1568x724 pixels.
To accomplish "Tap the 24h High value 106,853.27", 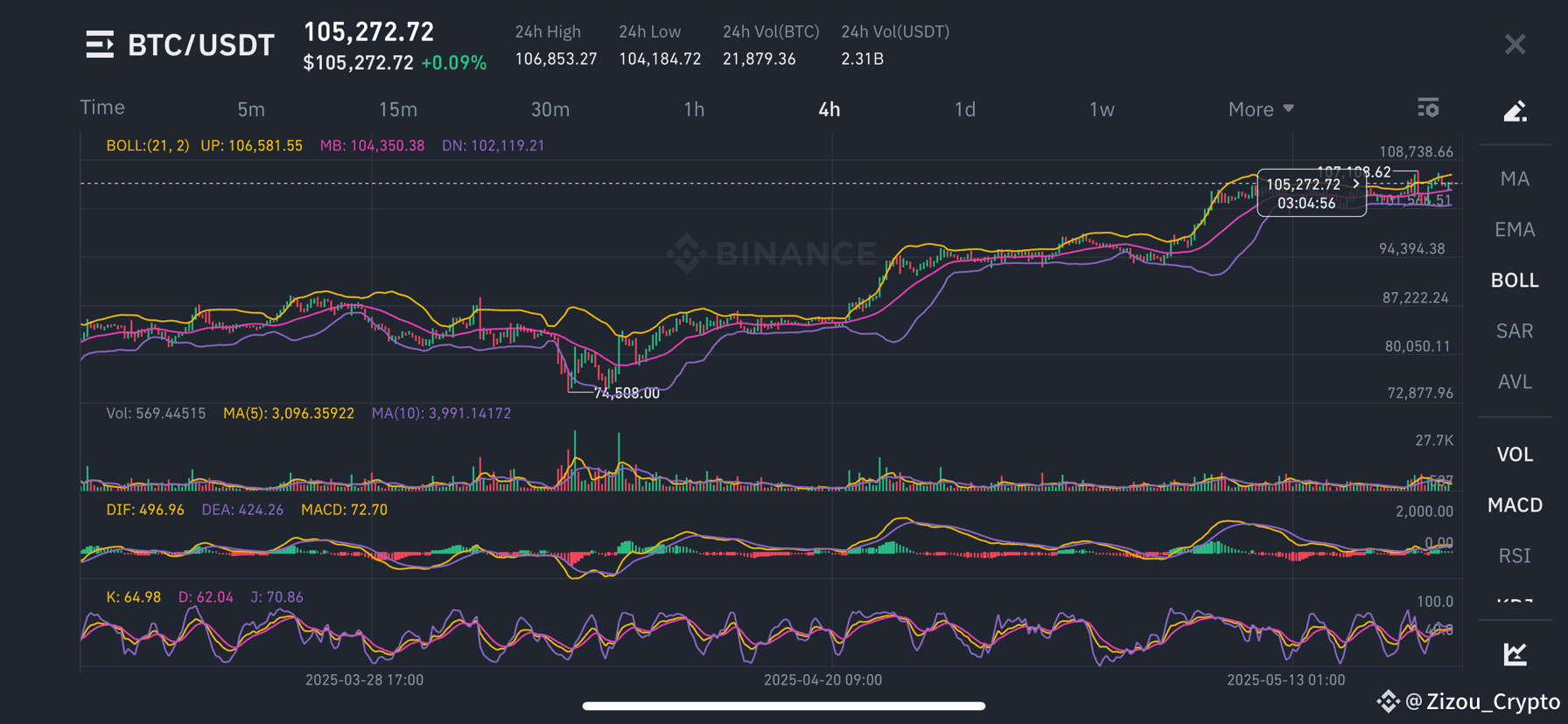I will tap(556, 59).
